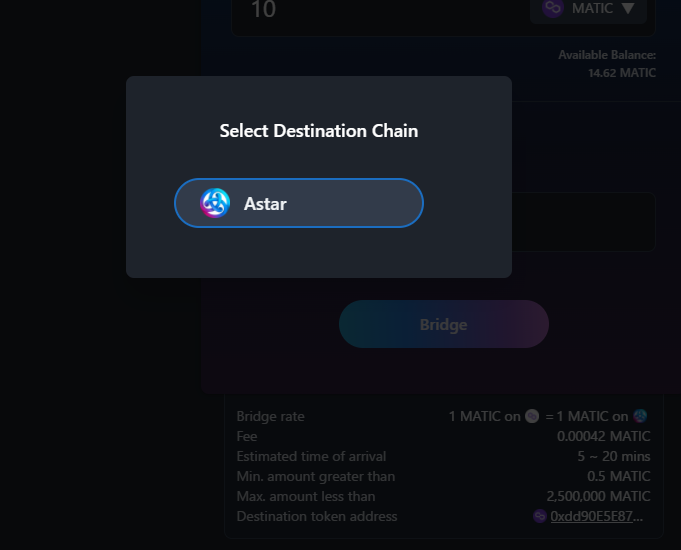The width and height of the screenshot is (681, 550).
Task: Click the Astar icon in bridge rate
Action: click(641, 416)
